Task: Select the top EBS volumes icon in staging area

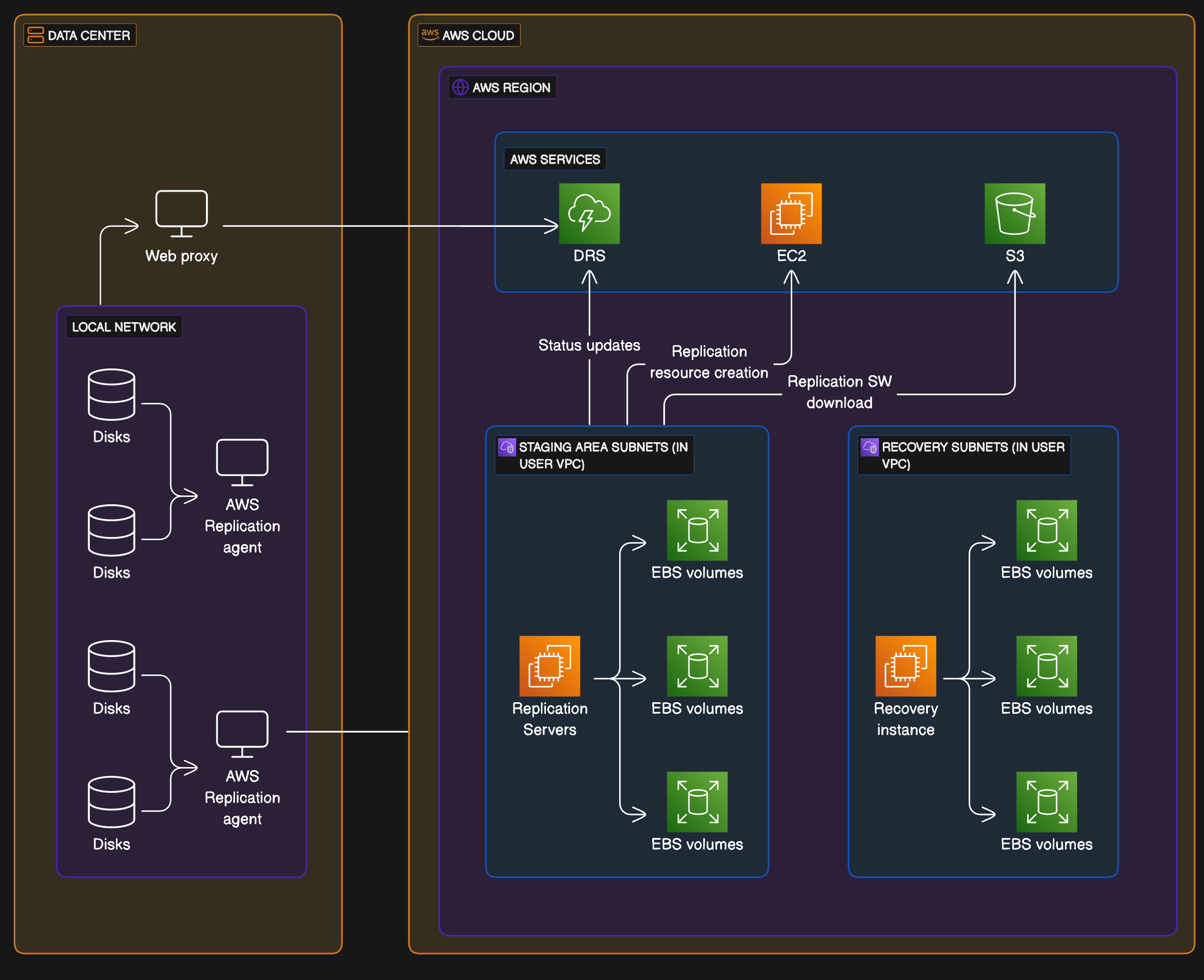Action: pyautogui.click(x=697, y=531)
